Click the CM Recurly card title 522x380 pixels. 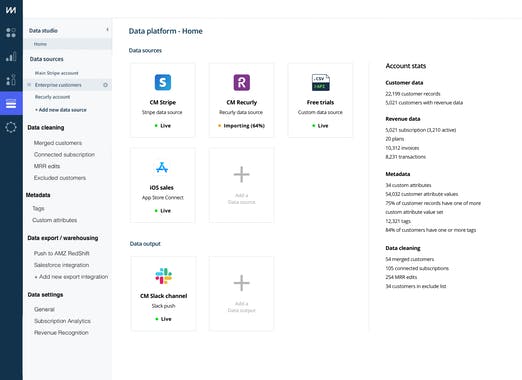click(242, 102)
